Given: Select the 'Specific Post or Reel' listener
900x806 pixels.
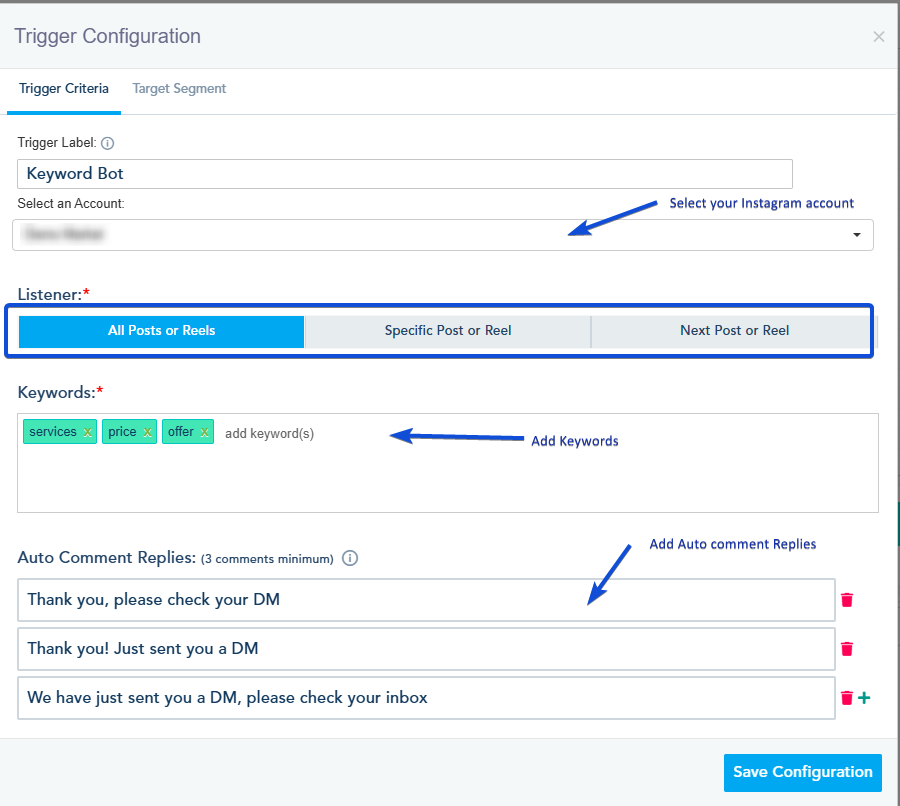Looking at the screenshot, I should point(448,331).
